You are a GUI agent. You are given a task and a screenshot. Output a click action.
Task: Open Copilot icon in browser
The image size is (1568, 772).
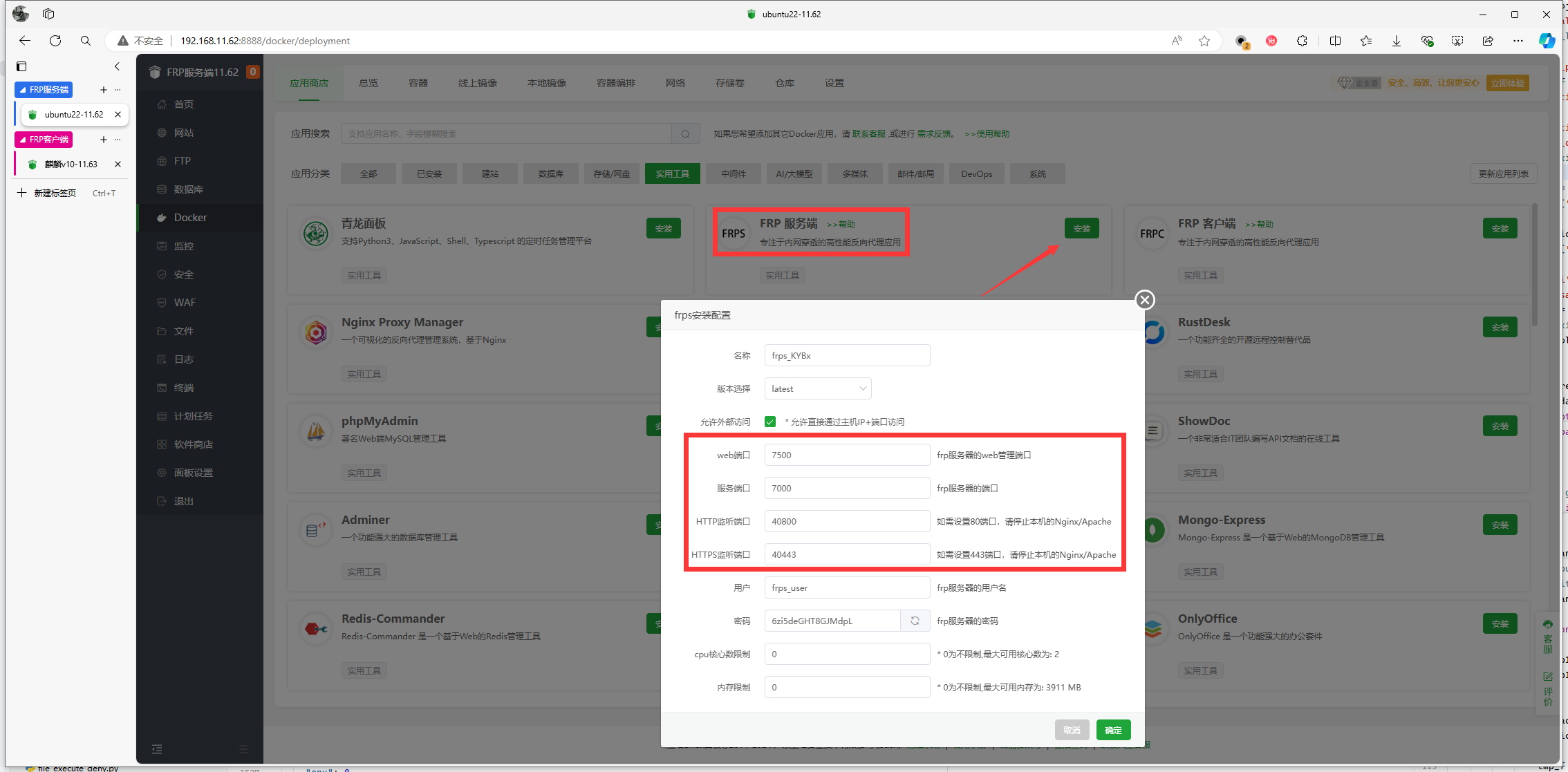click(1547, 41)
